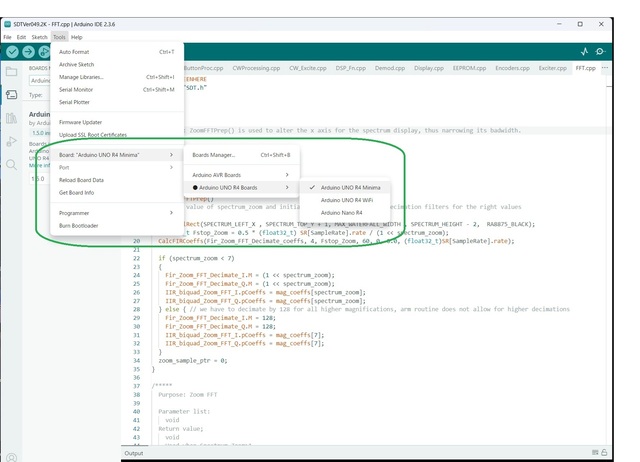The image size is (640, 462).
Task: Open the Library Manager sidebar icon
Action: 11,118
